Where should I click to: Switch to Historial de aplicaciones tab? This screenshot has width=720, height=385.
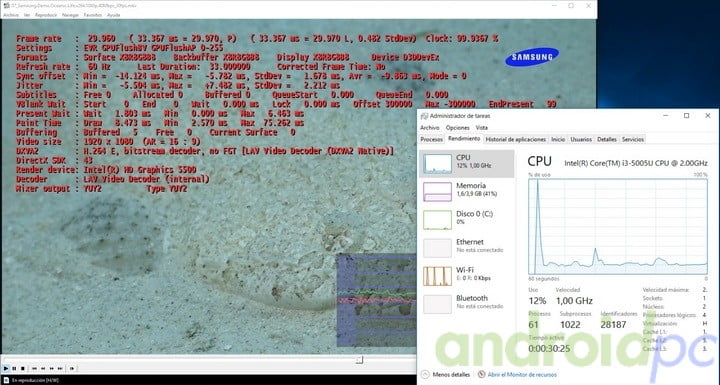[516, 139]
